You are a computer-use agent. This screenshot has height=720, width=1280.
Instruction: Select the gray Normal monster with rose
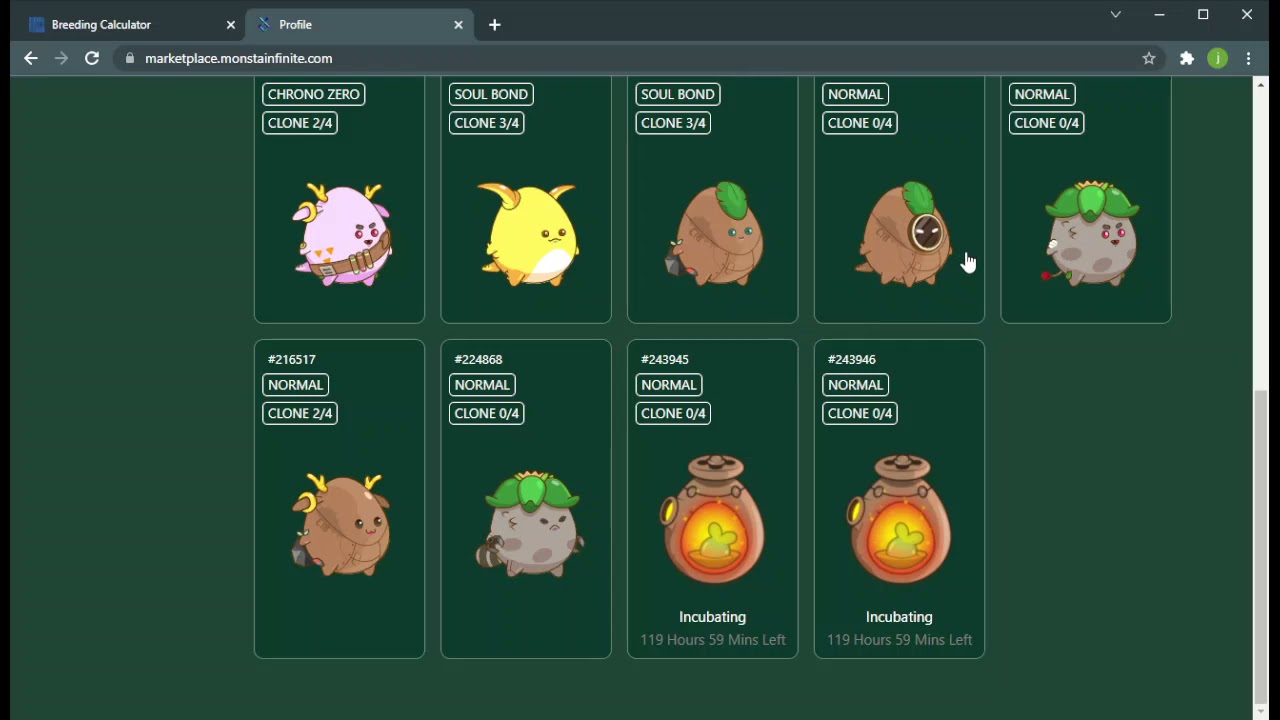(x=1089, y=233)
